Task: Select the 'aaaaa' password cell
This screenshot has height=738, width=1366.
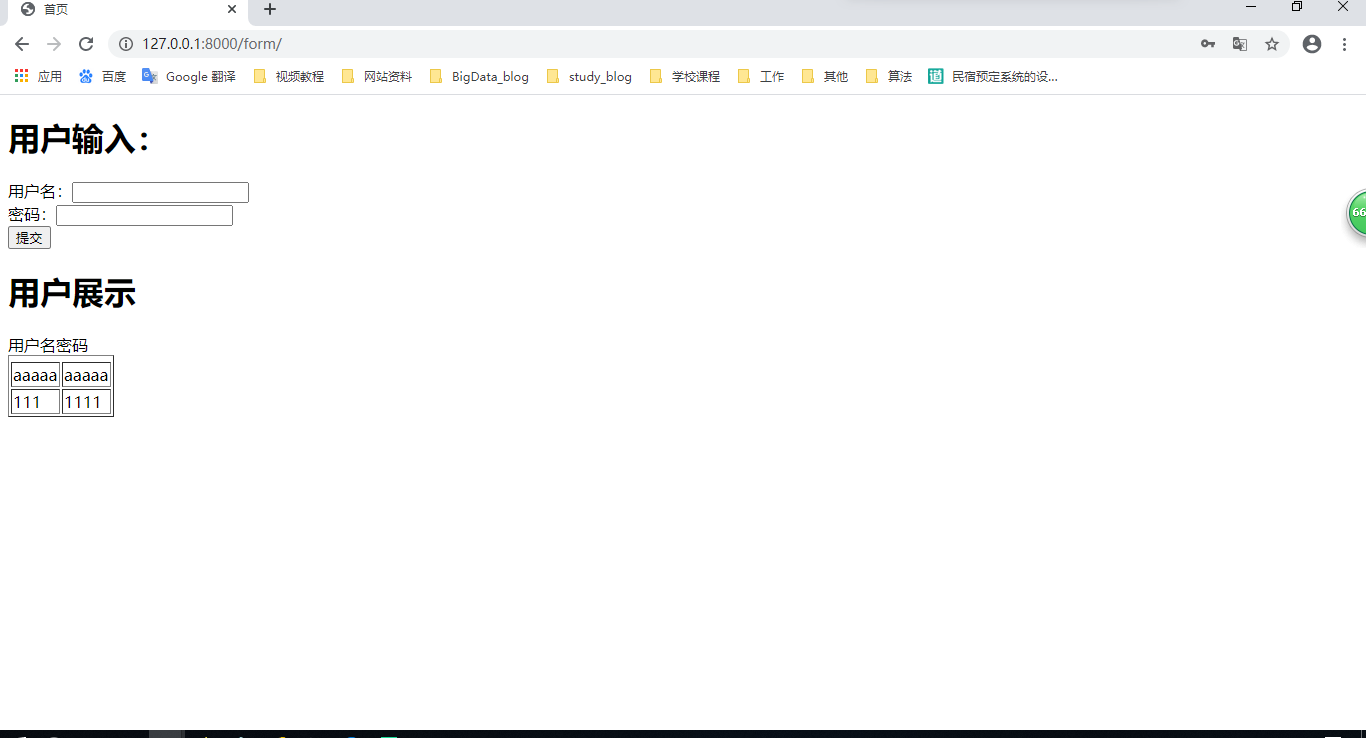Action: 86,375
